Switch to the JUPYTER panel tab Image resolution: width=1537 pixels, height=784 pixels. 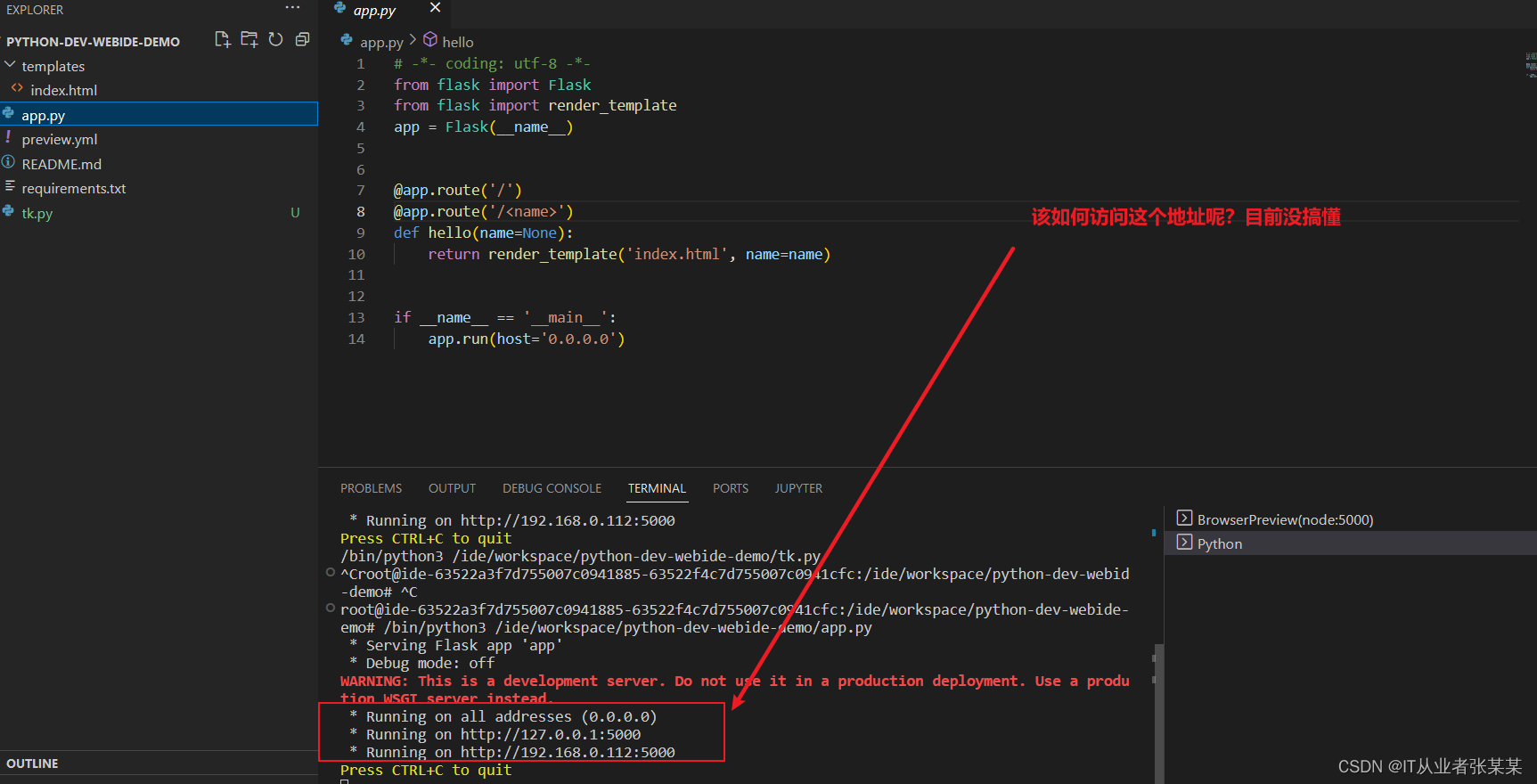[798, 488]
